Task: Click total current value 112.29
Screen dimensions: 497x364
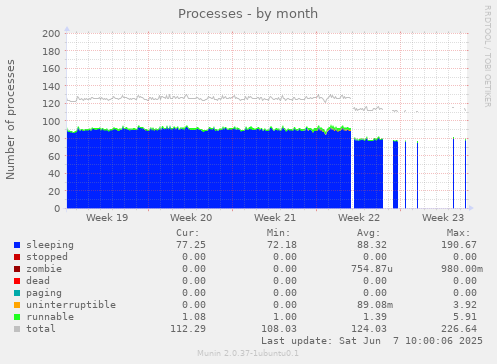Action: 188,329
